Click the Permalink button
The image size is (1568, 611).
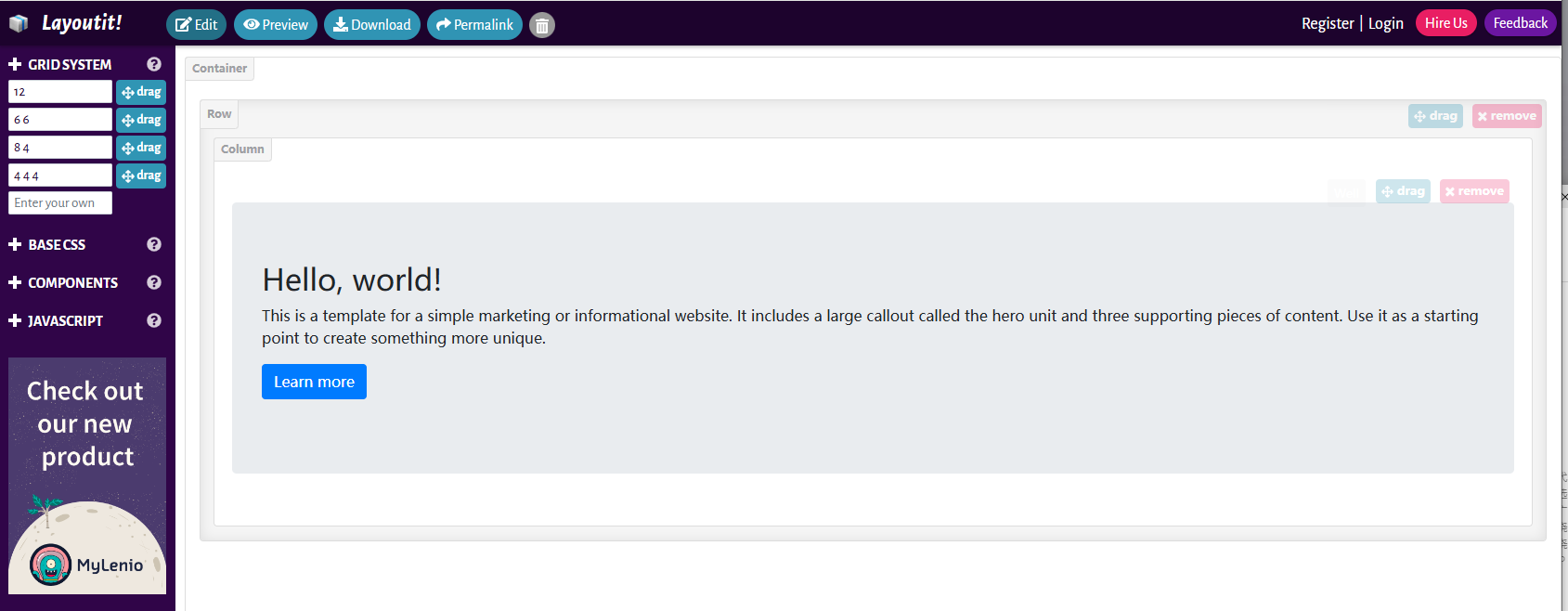click(x=474, y=25)
